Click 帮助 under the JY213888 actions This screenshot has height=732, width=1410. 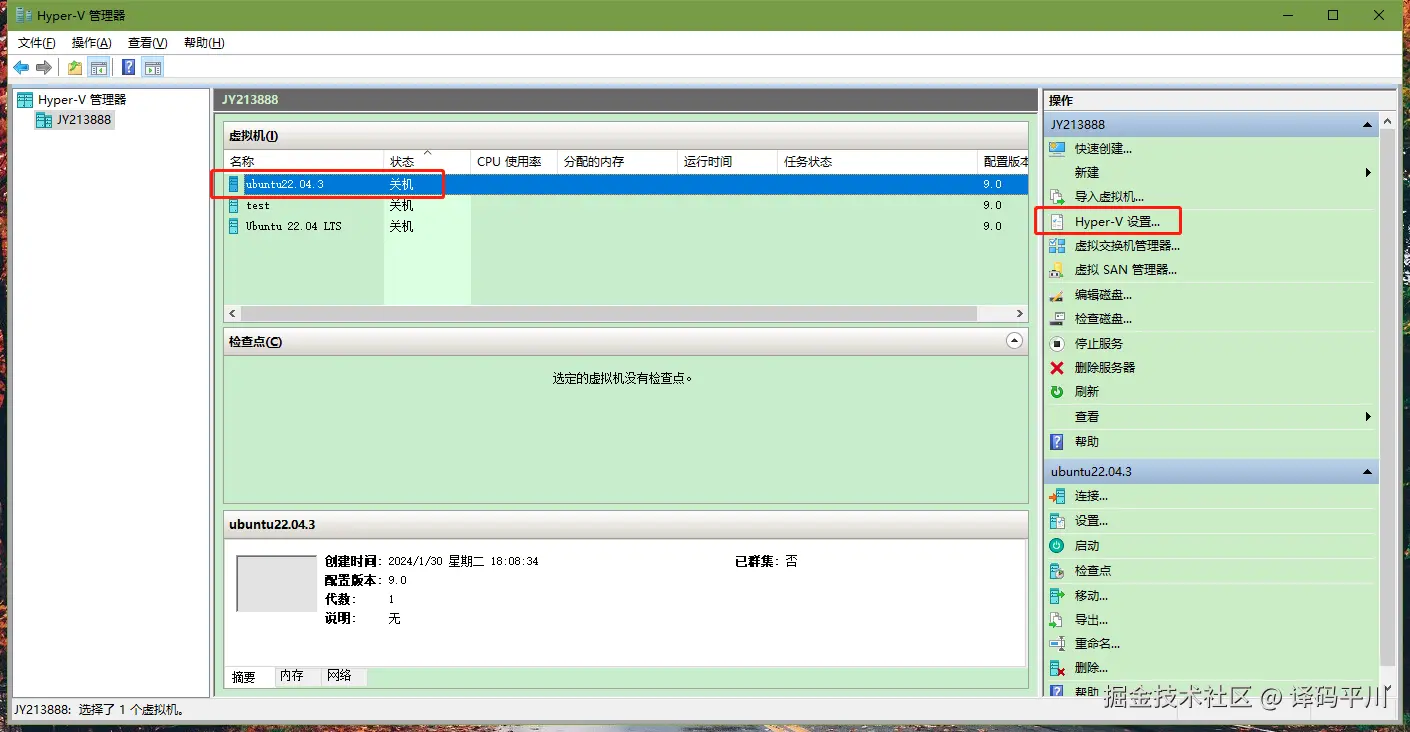coord(1087,441)
